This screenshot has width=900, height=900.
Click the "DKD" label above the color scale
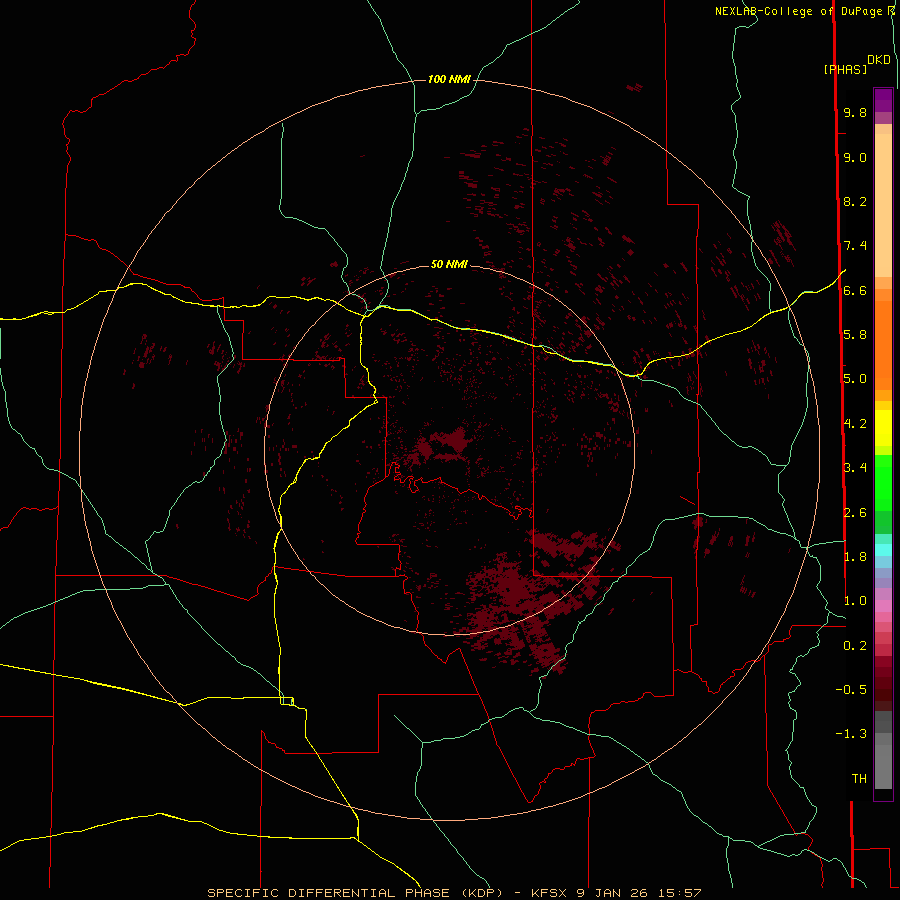(879, 59)
